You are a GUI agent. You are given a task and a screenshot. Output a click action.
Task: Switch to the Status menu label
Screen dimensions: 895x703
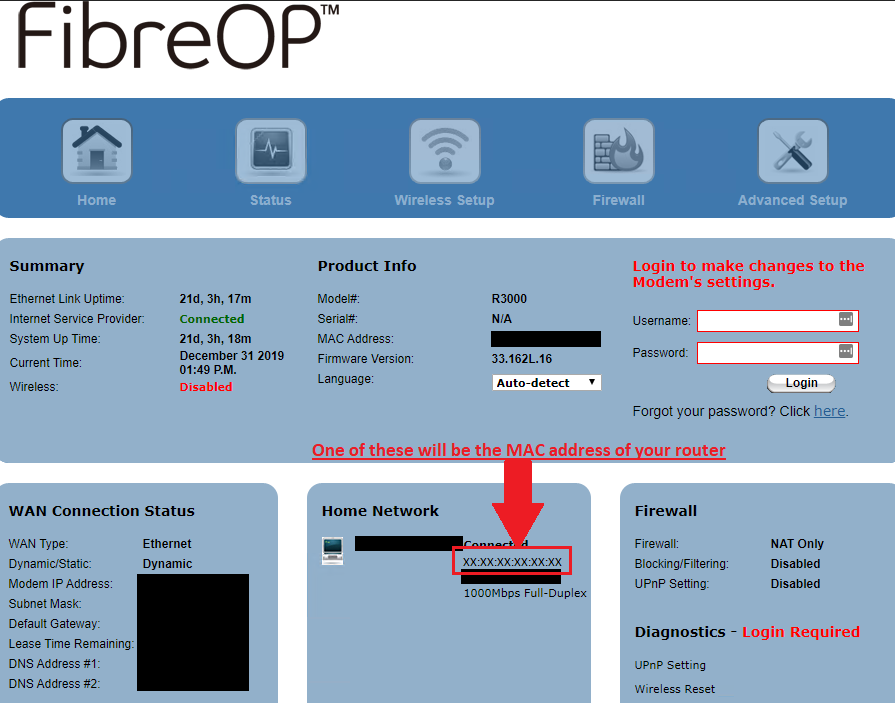click(271, 200)
